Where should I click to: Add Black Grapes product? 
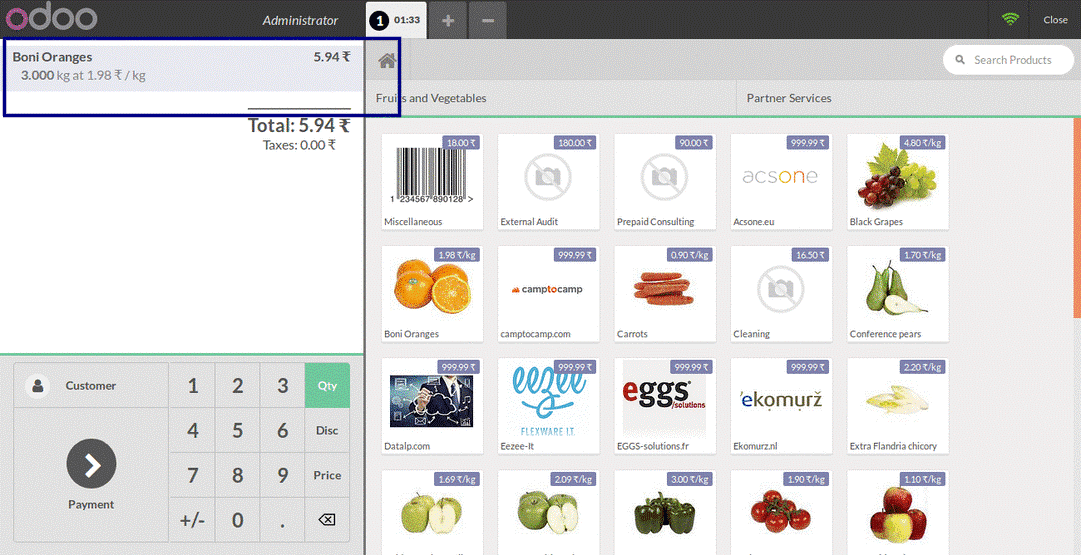[898, 181]
